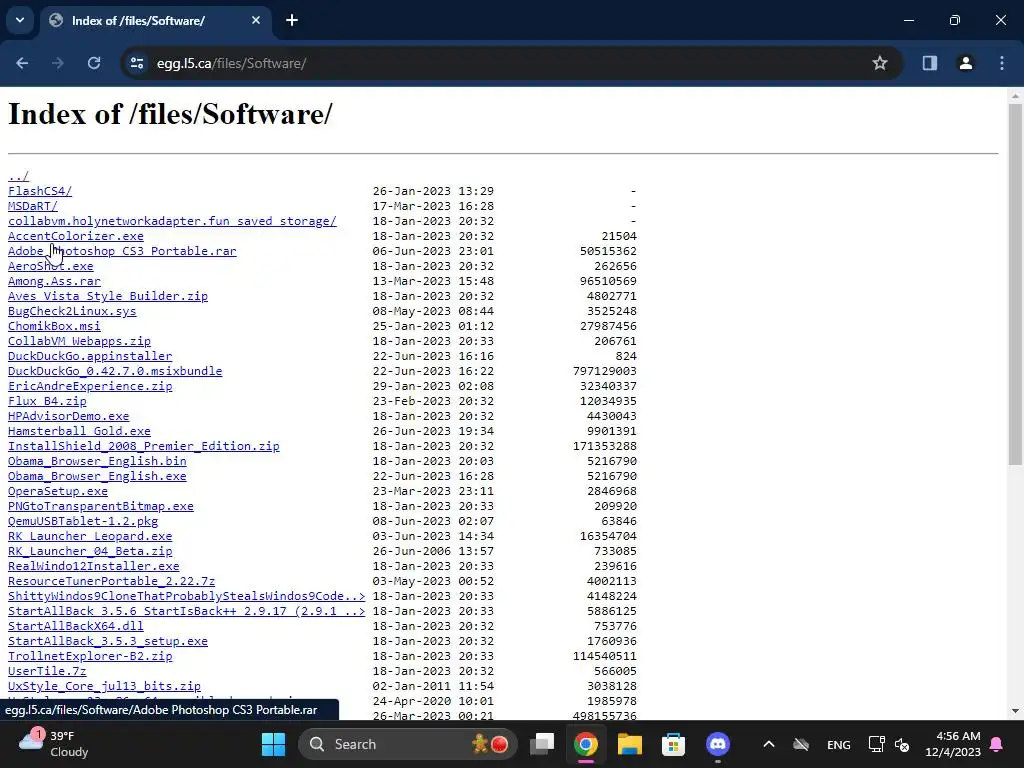Open Microsoft Store from taskbar

(x=673, y=744)
